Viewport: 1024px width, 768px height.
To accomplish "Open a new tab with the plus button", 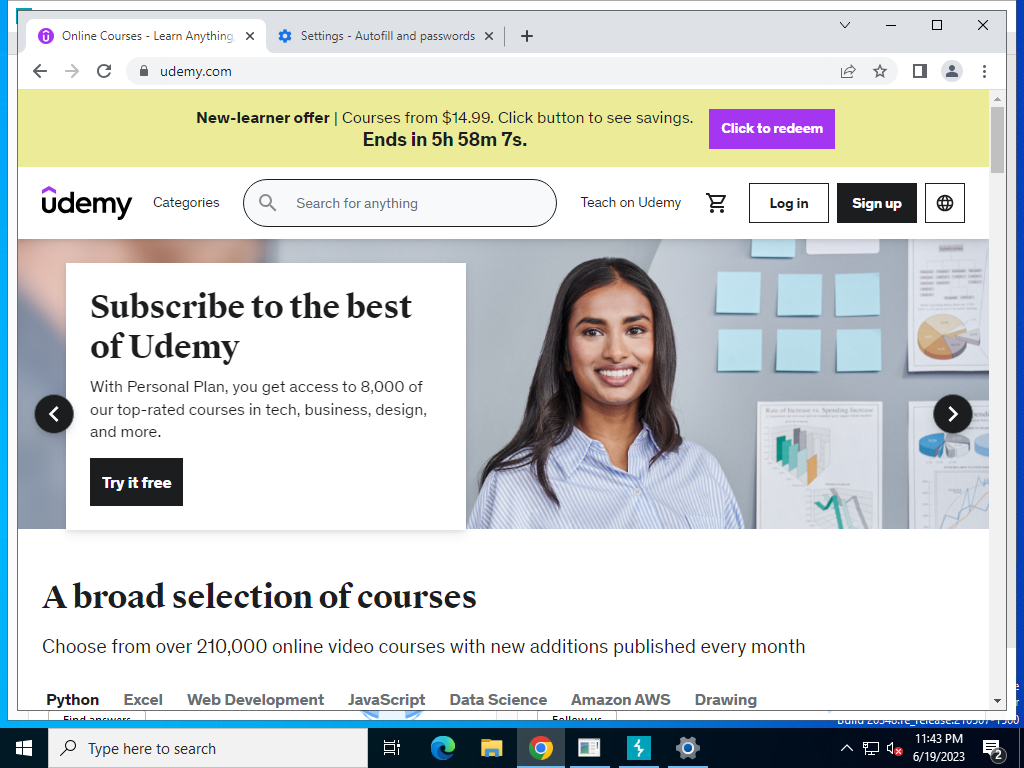I will (527, 36).
